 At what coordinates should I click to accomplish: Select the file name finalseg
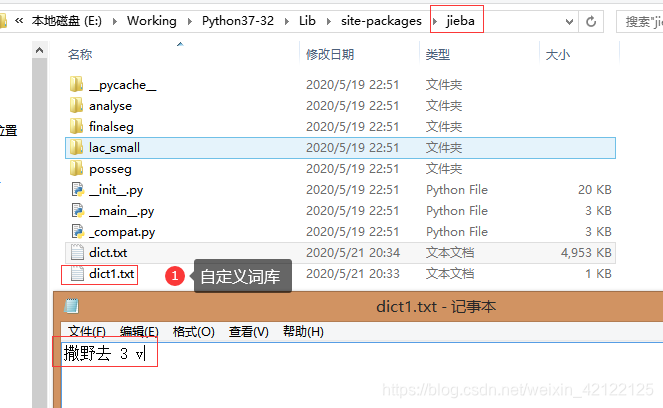(111, 127)
